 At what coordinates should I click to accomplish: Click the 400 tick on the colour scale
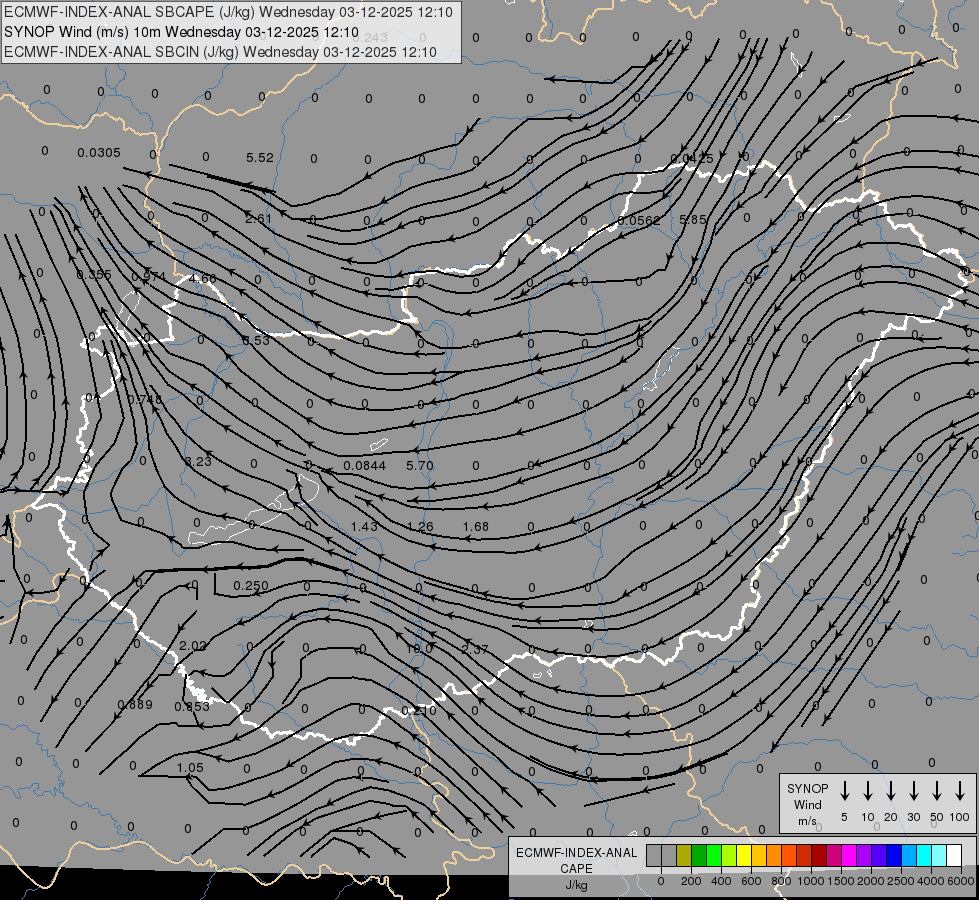pyautogui.click(x=721, y=881)
